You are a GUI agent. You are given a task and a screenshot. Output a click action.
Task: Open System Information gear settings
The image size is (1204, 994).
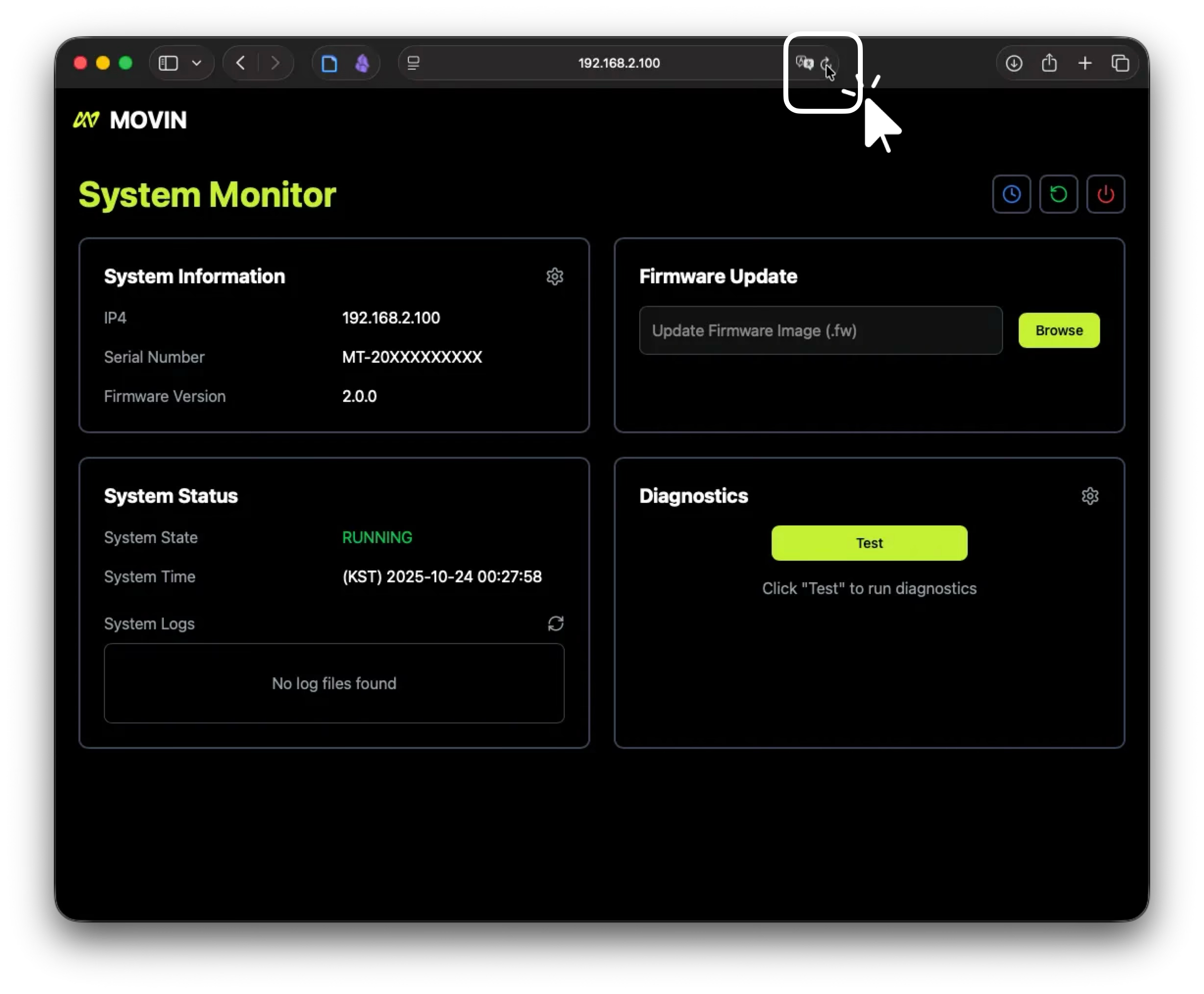(x=554, y=276)
